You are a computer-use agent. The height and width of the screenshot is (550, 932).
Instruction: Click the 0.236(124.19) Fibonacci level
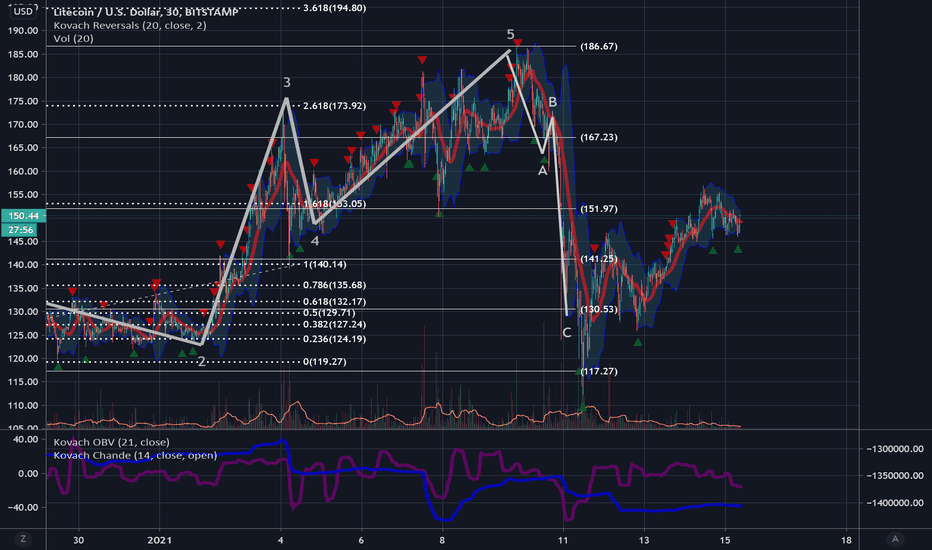334,340
